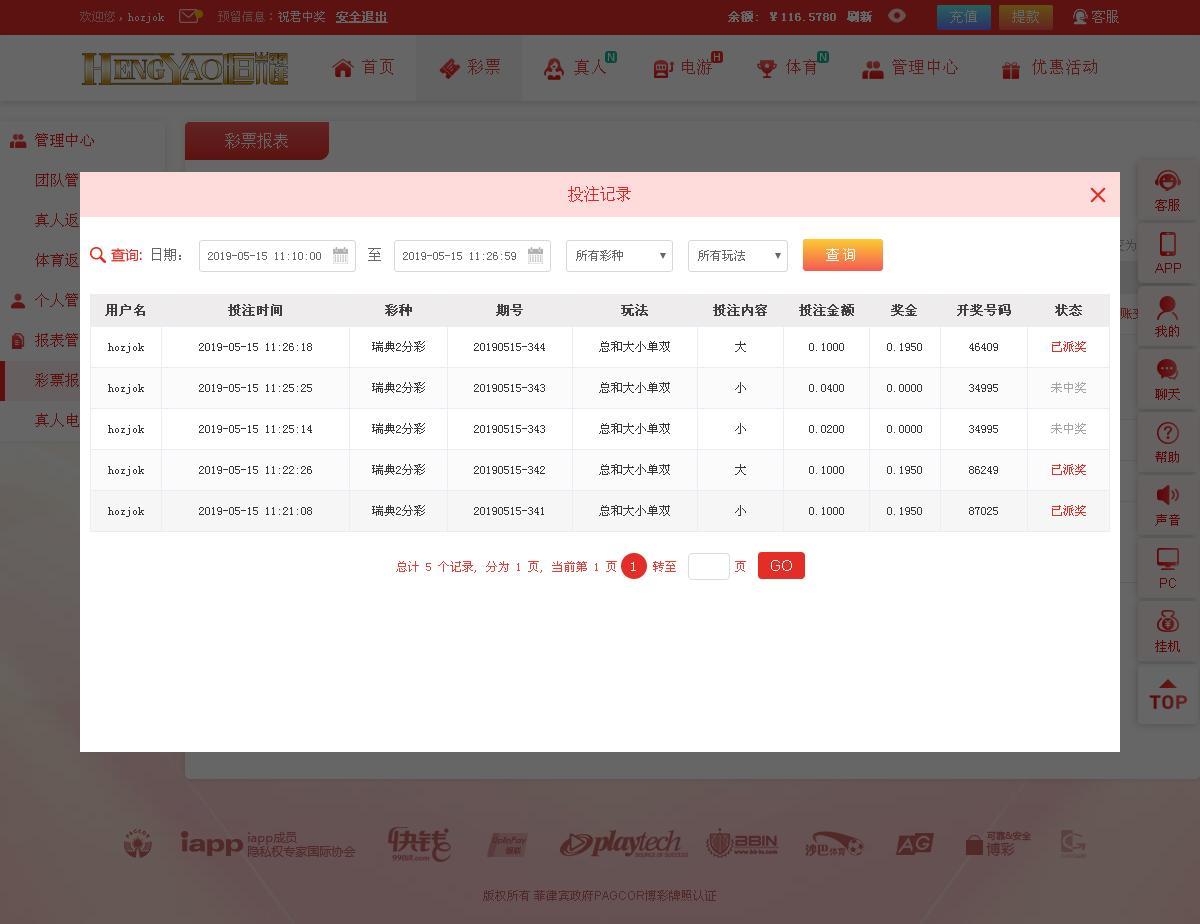Toggle the 声音 sound speaker icon

coord(1167,497)
